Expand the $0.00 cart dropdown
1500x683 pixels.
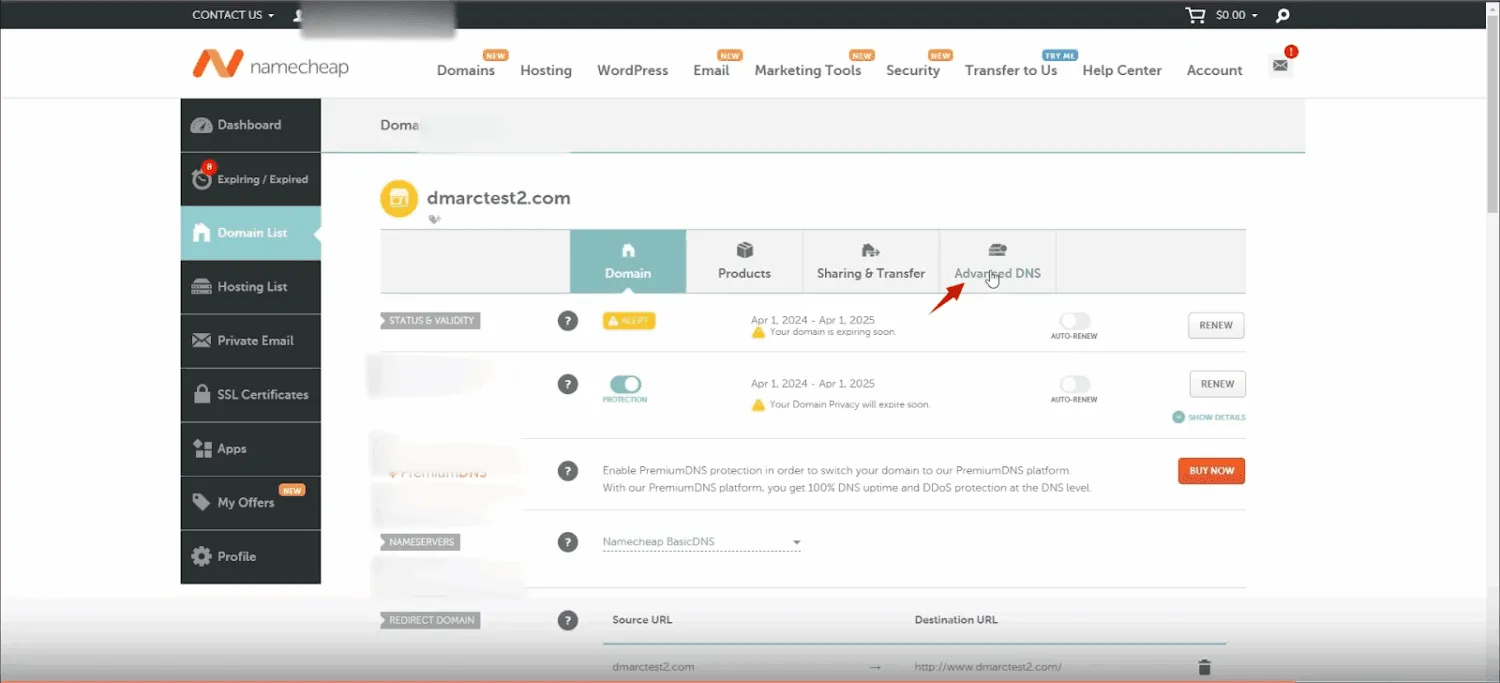pos(1237,15)
